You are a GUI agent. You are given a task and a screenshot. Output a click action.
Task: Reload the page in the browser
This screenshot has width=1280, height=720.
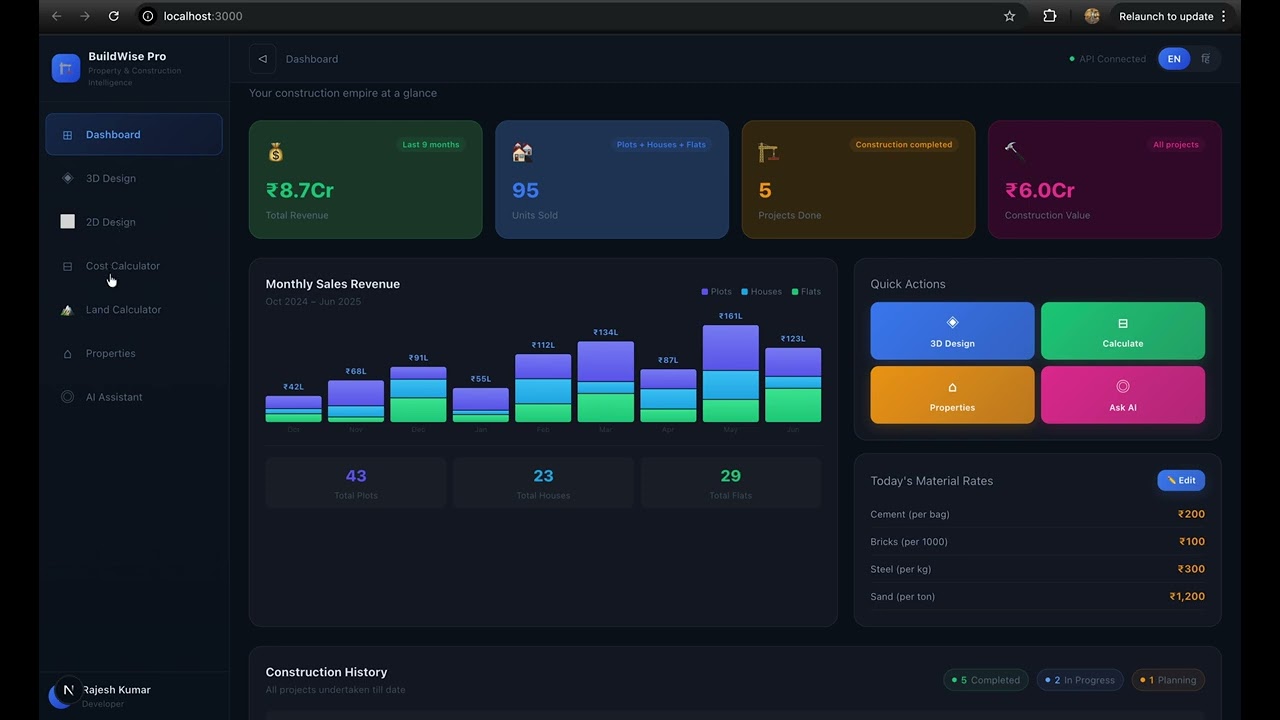pos(113,16)
